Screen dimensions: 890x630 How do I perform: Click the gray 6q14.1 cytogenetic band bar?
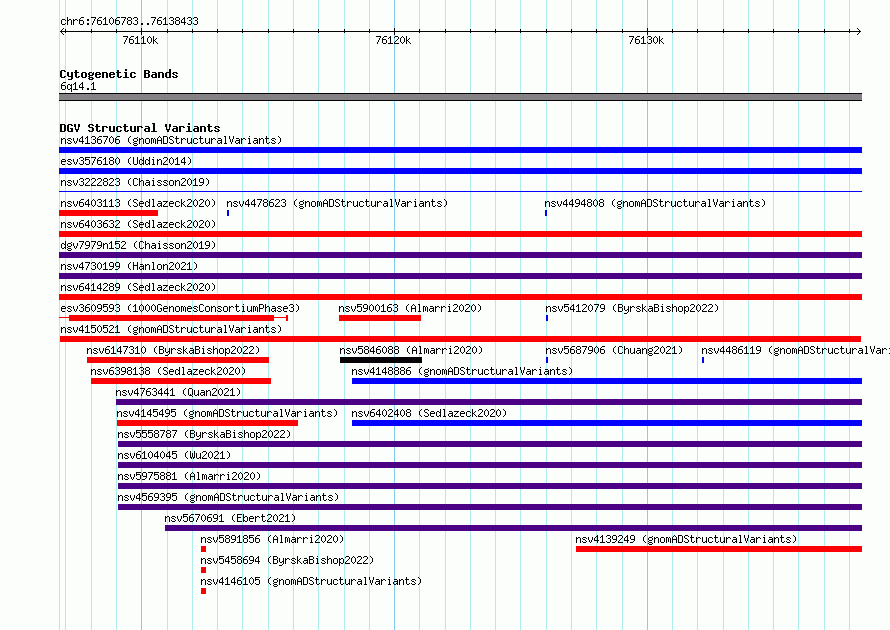click(460, 97)
